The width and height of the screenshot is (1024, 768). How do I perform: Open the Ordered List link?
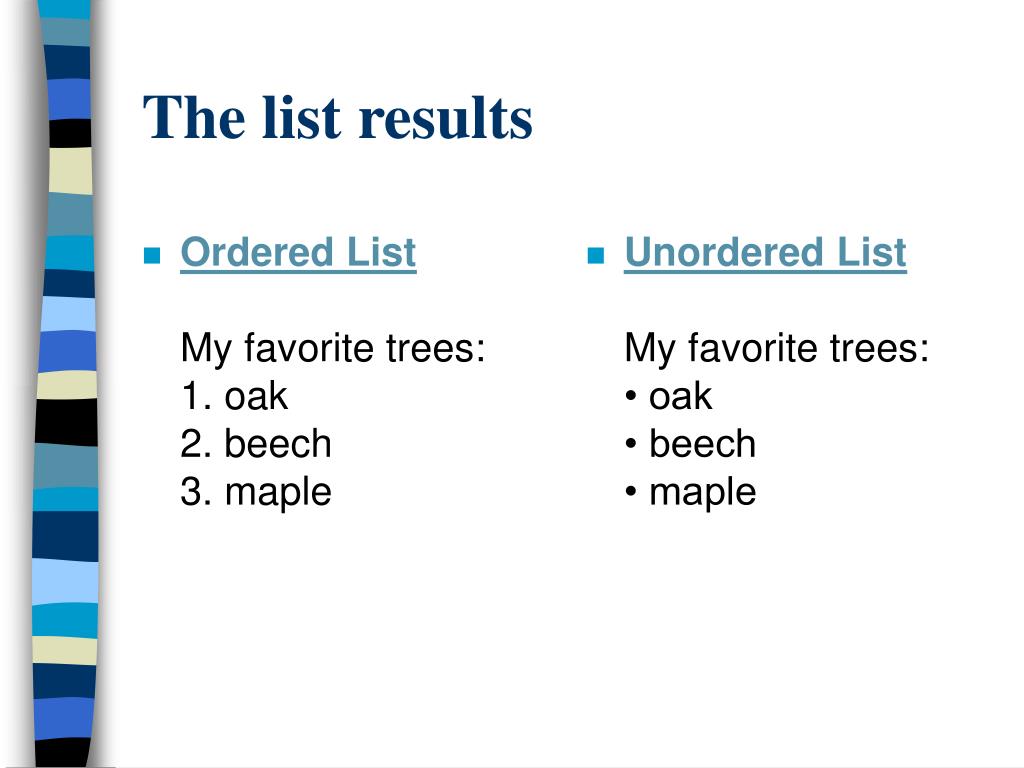(298, 252)
